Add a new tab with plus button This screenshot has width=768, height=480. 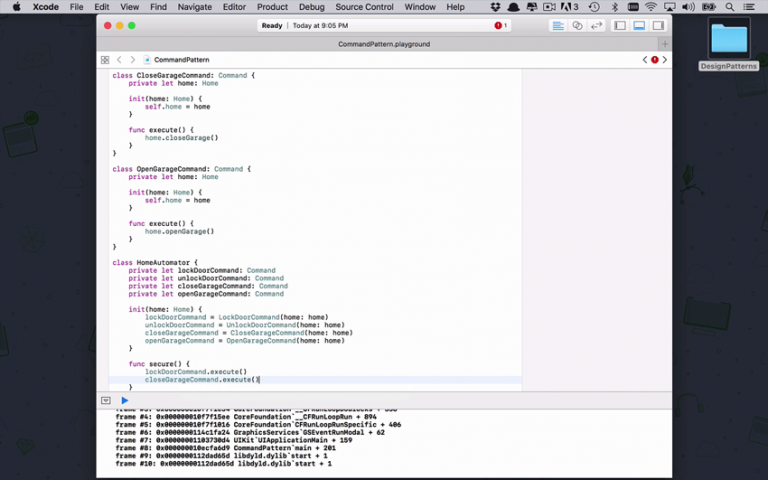point(665,44)
